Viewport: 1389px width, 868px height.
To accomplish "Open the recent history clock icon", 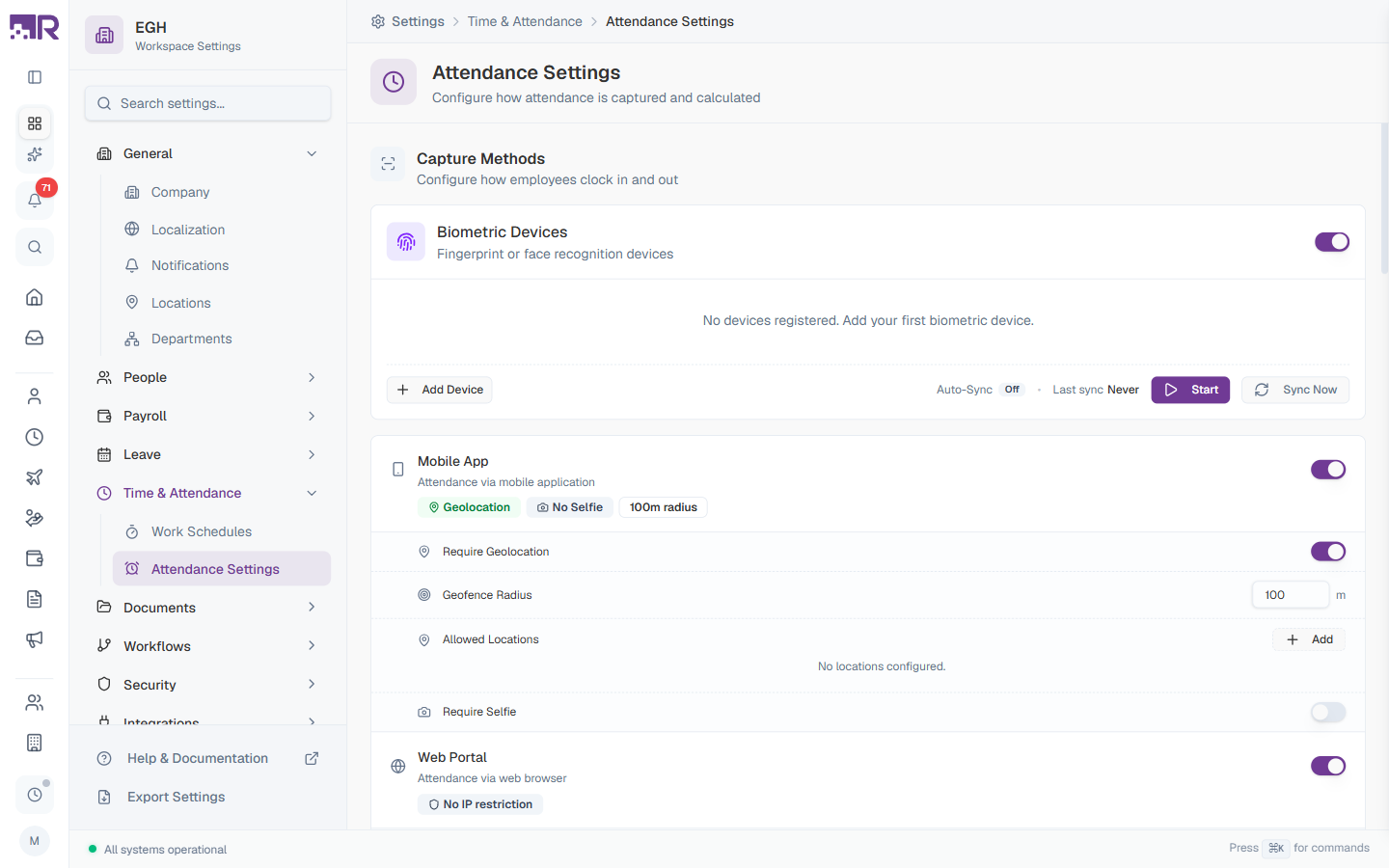I will click(x=35, y=795).
